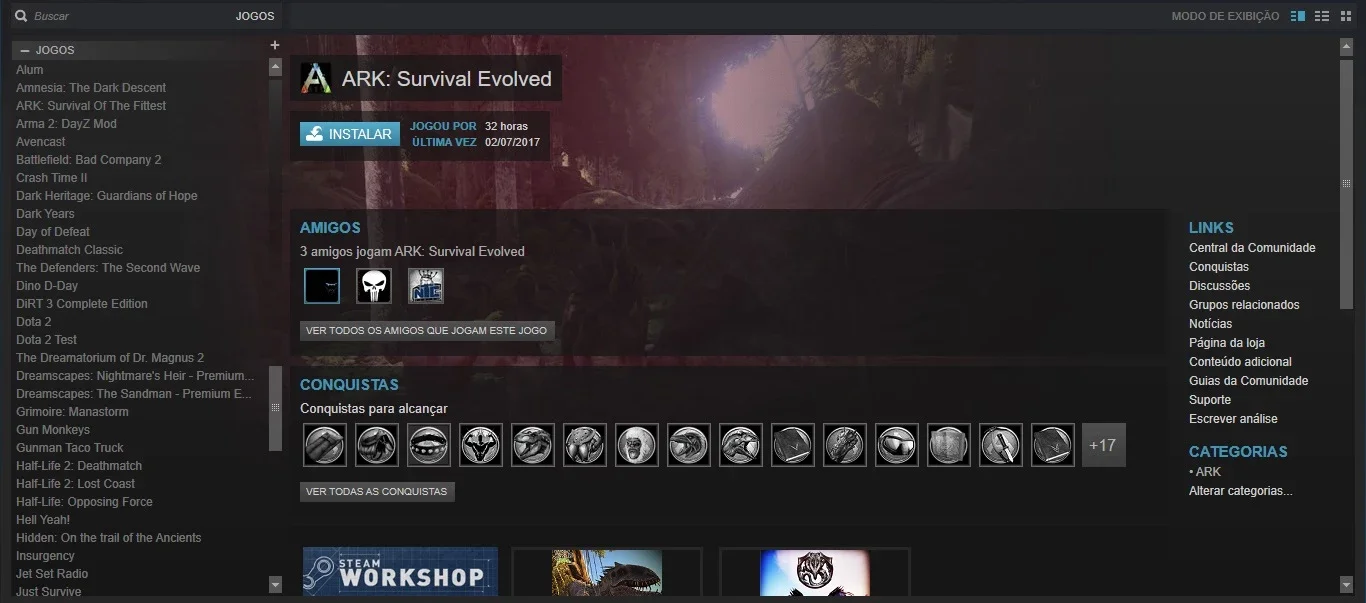Image resolution: width=1366 pixels, height=603 pixels.
Task: Select the muscular torso achievement icon
Action: tap(481, 445)
